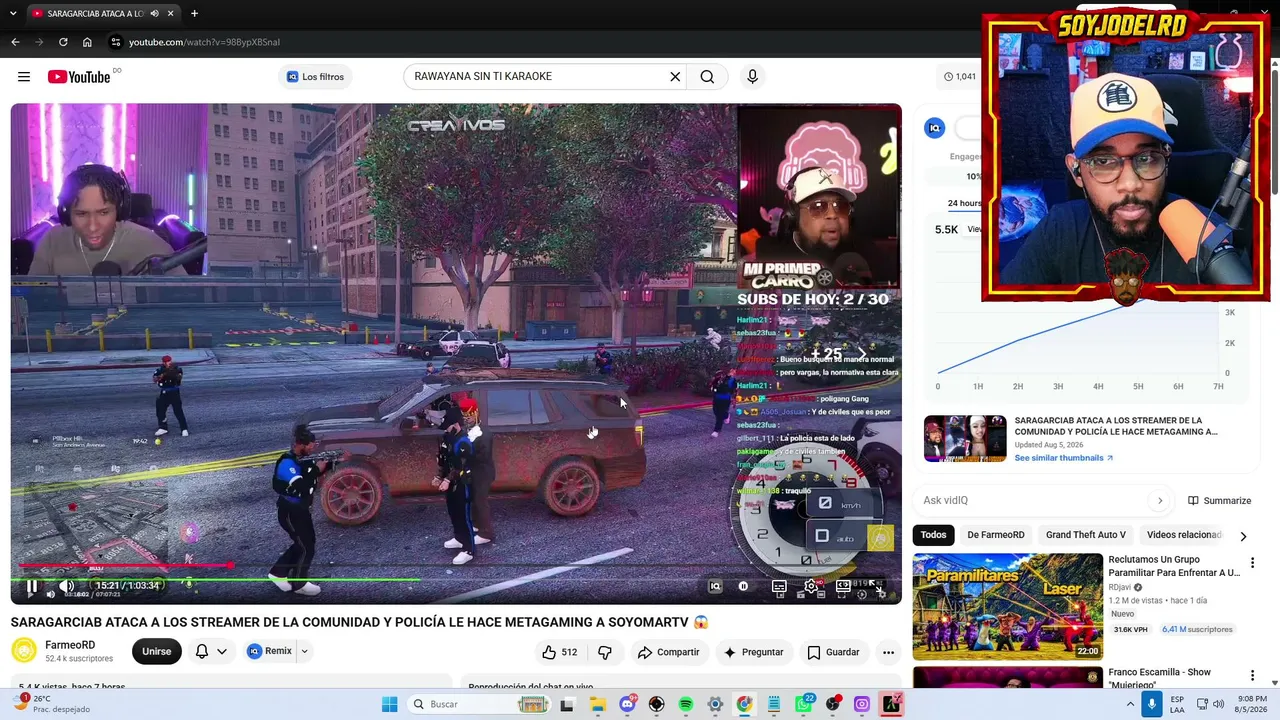
Task: Toggle subtitles on the video player
Action: [779, 587]
